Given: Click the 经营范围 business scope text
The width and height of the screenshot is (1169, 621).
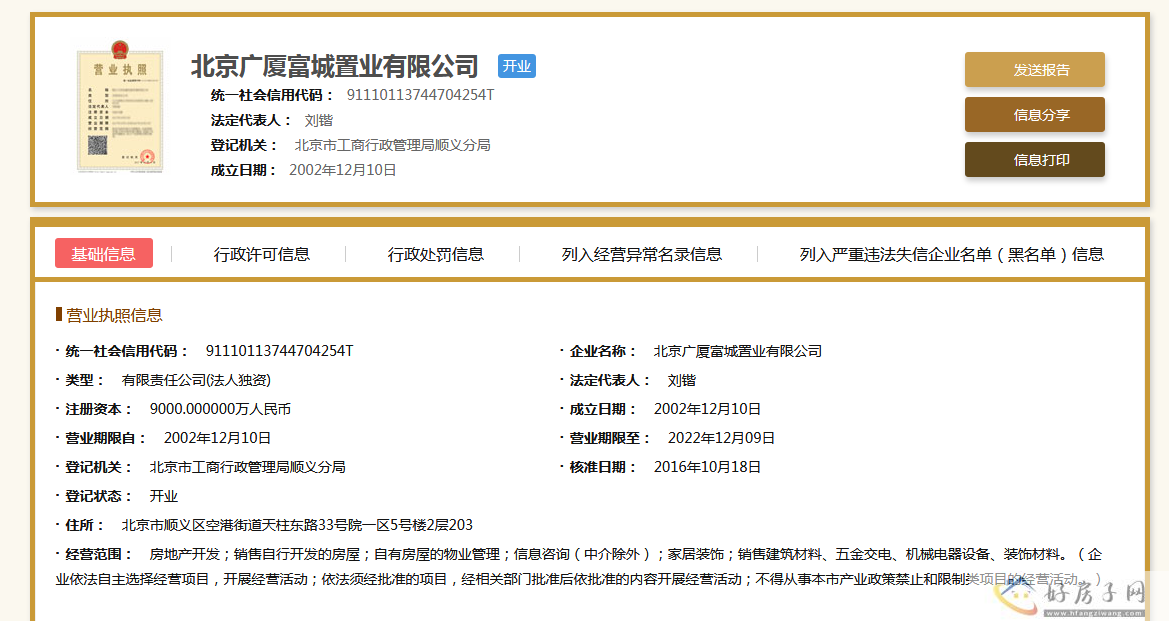Looking at the screenshot, I should point(579,567).
